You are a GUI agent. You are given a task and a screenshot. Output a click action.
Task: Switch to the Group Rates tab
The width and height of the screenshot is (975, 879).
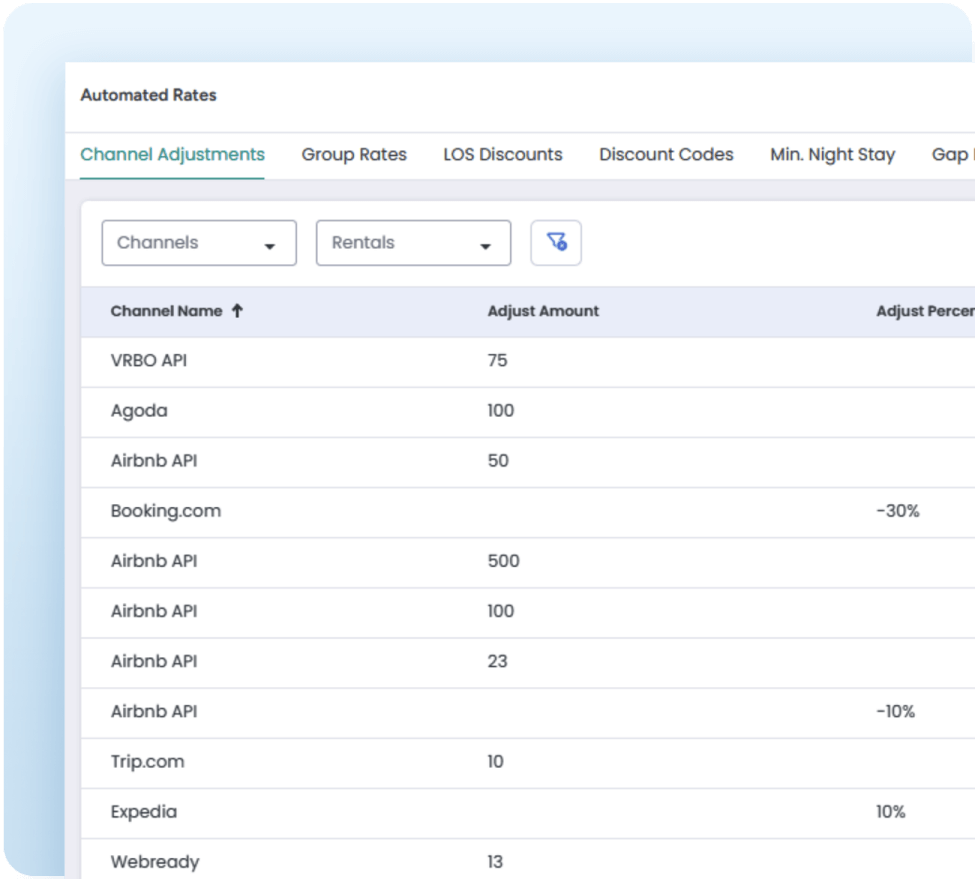point(354,154)
